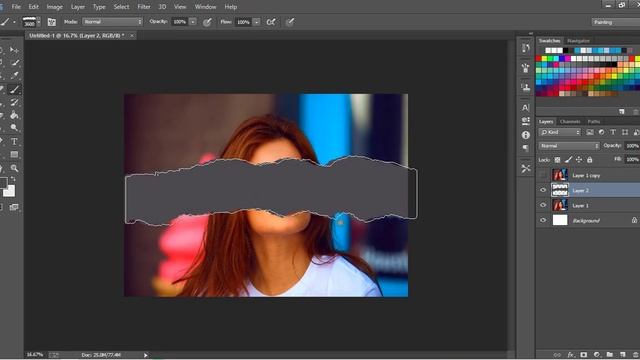Screen dimensions: 640x360
Task: Open tool preset picker arrow
Action: tap(14, 22)
